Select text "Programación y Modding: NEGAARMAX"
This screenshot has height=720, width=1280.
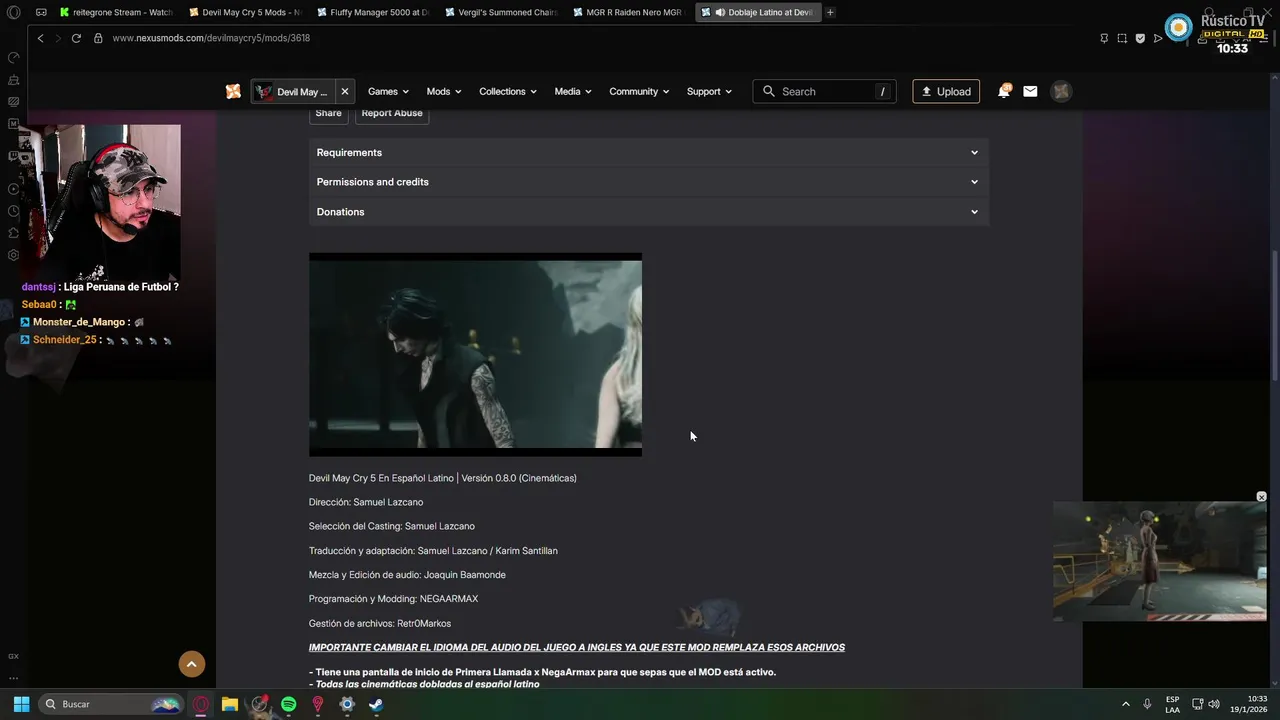point(393,599)
